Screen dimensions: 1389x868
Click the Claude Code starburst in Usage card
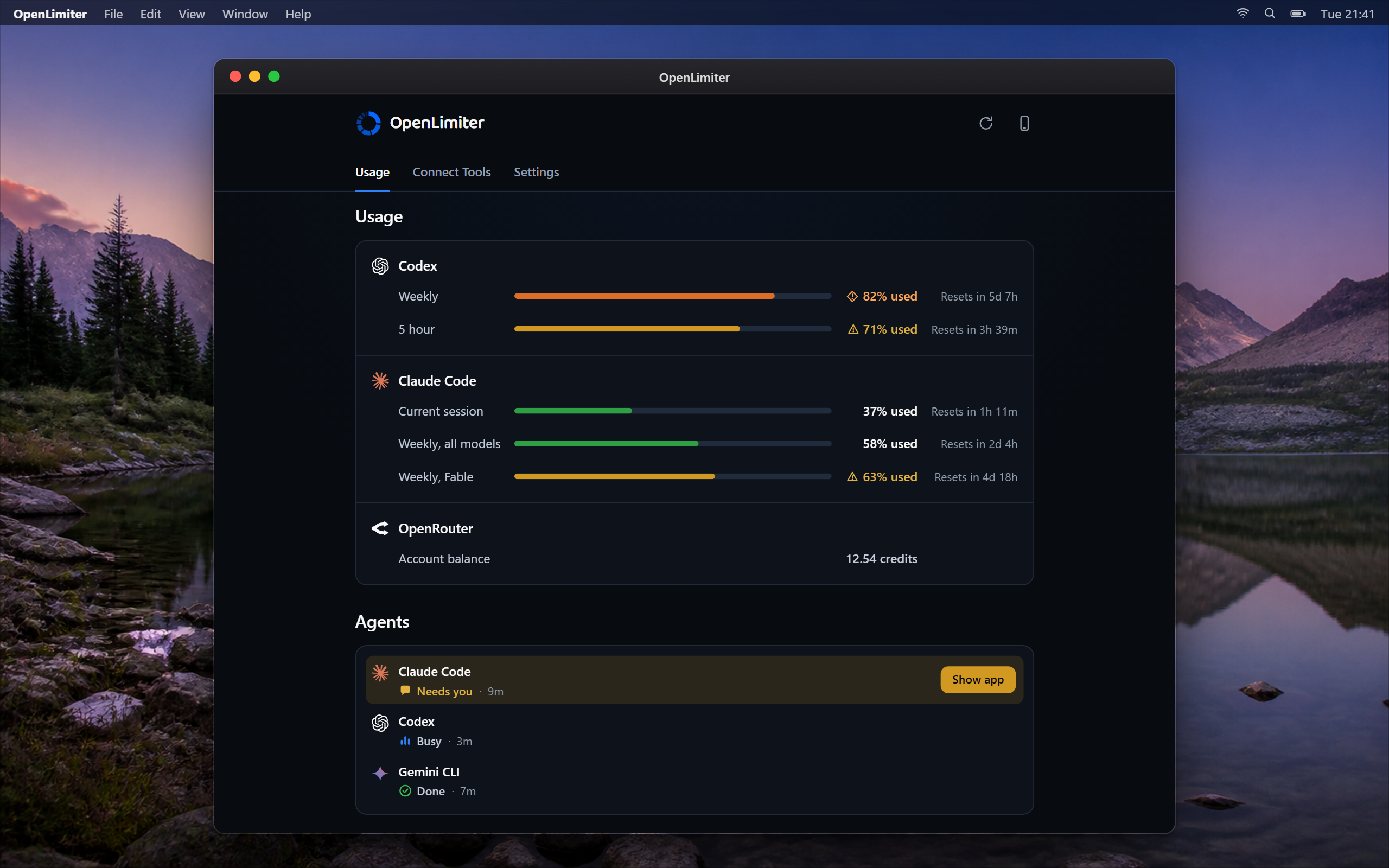point(380,381)
